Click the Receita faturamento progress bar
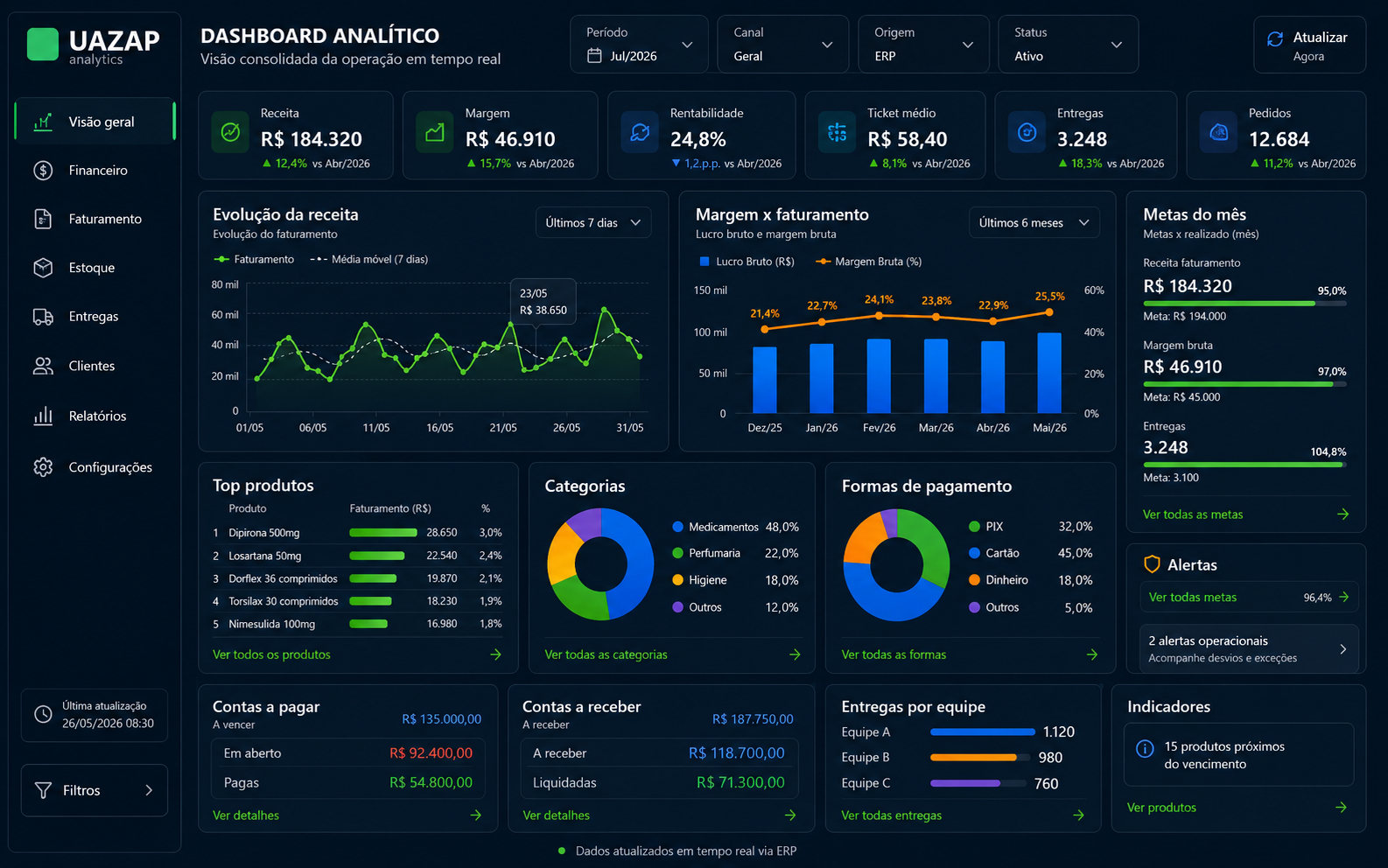 [x=1244, y=304]
